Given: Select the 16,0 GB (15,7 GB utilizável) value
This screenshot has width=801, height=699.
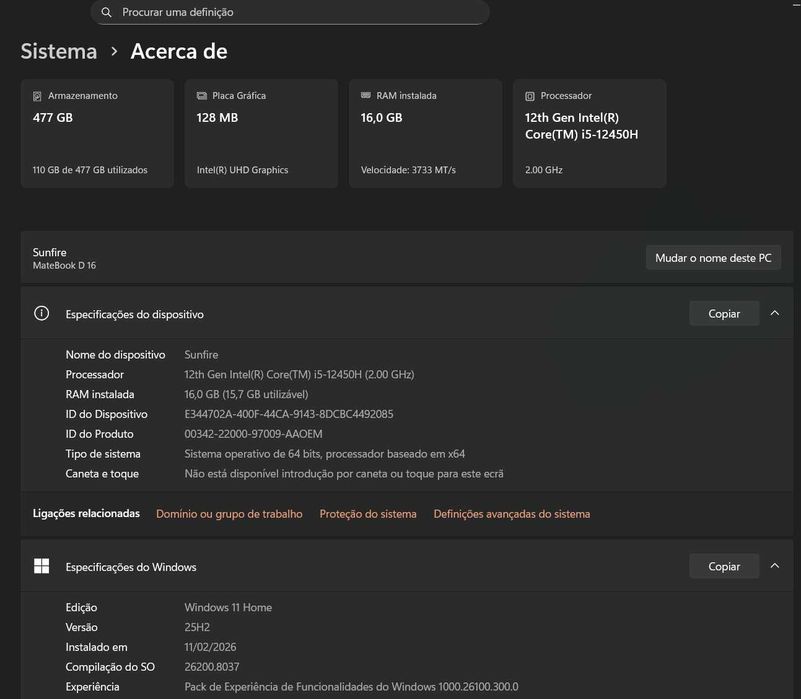Looking at the screenshot, I should click(246, 394).
